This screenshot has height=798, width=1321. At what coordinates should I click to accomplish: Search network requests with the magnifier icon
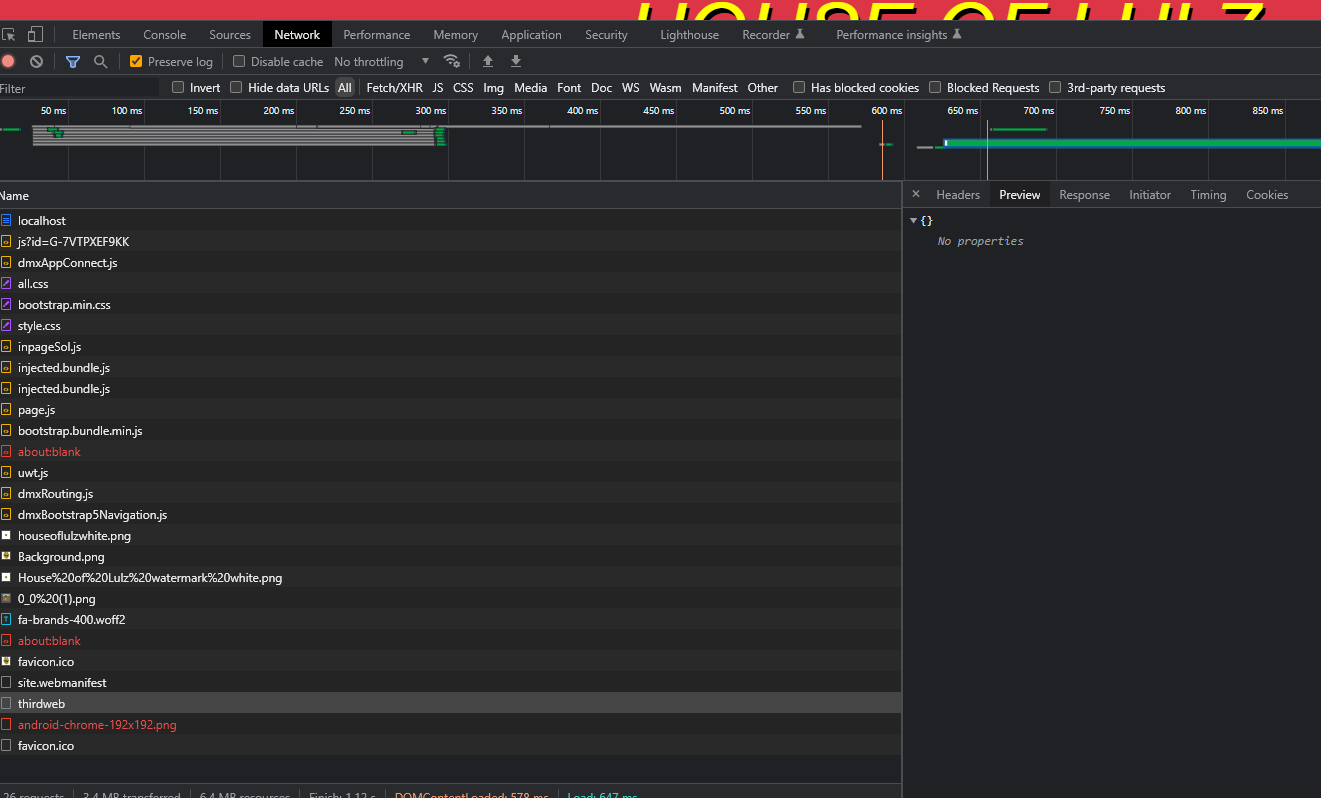[100, 61]
